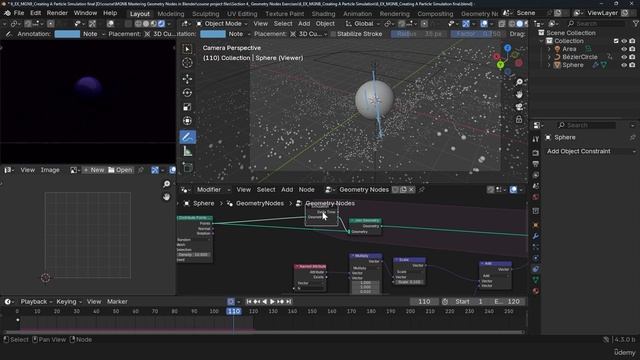Open the Material properties tab

tap(536, 291)
